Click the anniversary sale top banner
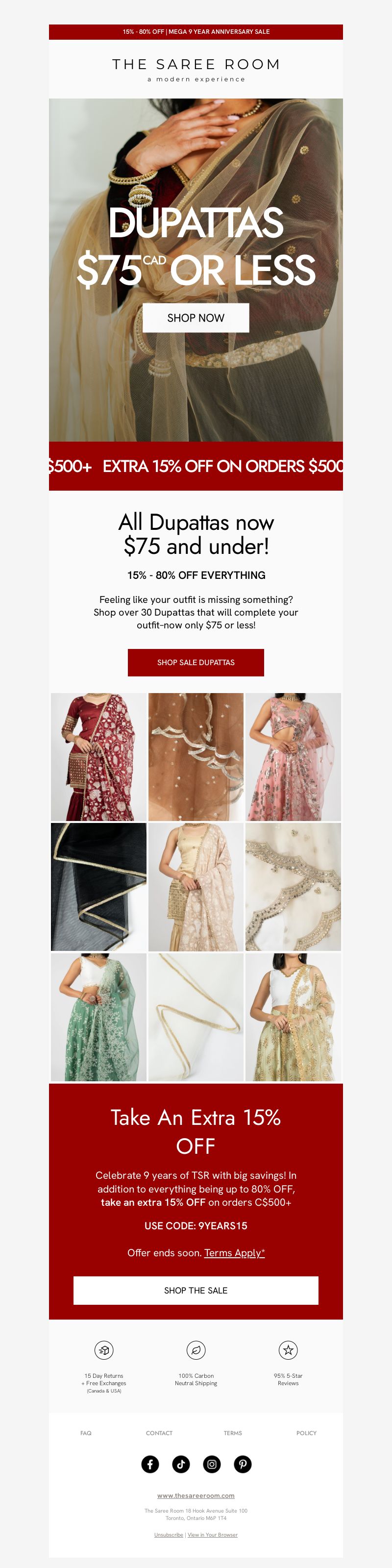Viewport: 392px width, 1568px height. point(196,32)
